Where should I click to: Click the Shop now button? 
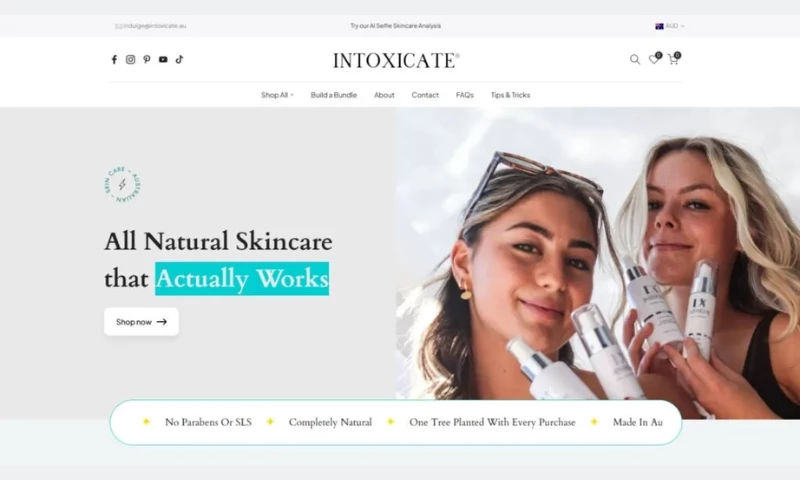tap(141, 322)
